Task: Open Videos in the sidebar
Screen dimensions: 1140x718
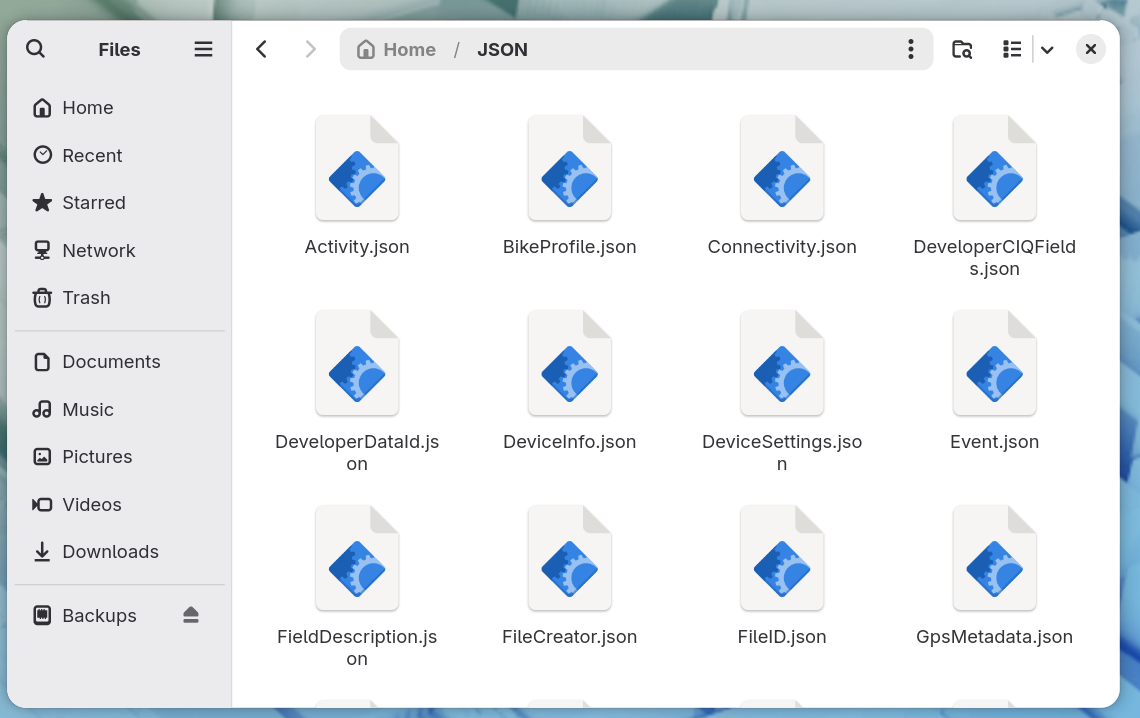Action: pyautogui.click(x=120, y=505)
